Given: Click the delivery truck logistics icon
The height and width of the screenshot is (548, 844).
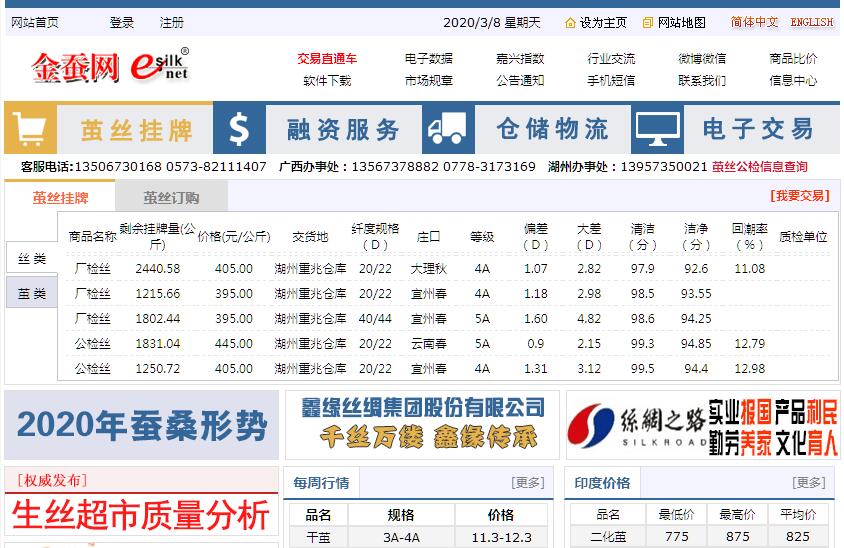Looking at the screenshot, I should [x=447, y=129].
